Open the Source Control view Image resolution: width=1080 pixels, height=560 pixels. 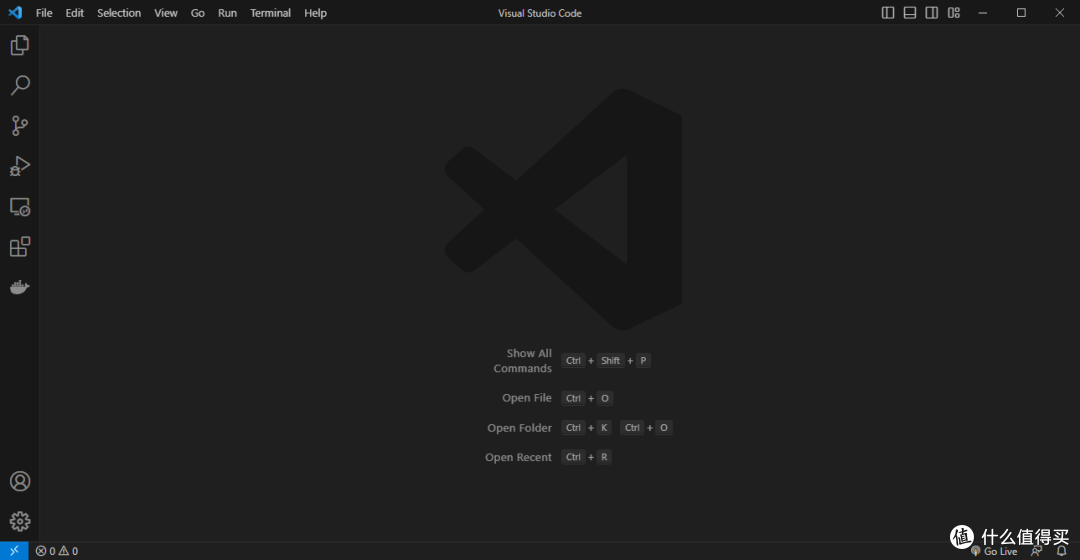pos(19,126)
